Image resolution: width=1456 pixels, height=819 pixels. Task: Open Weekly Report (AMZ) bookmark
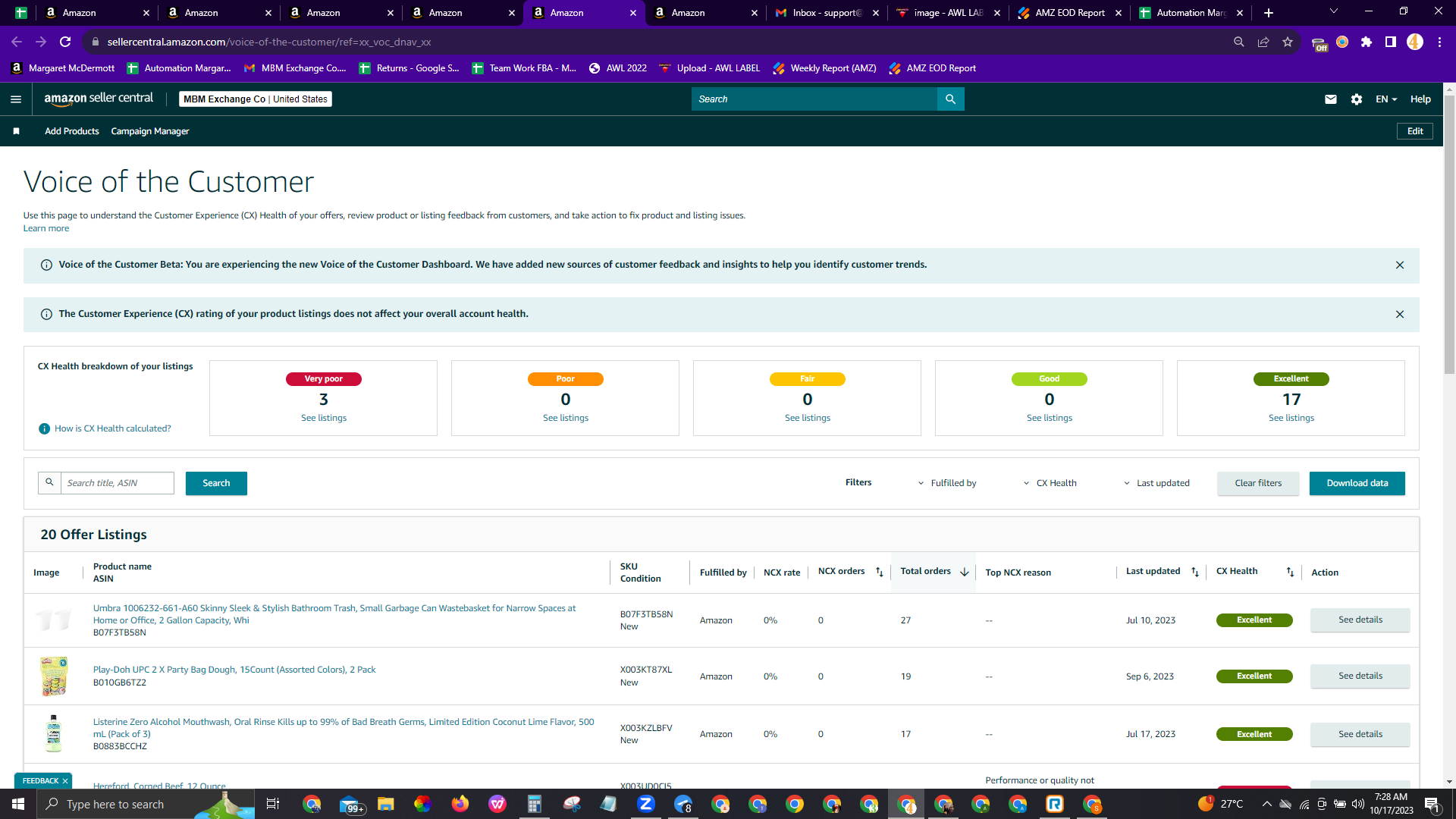(x=824, y=68)
